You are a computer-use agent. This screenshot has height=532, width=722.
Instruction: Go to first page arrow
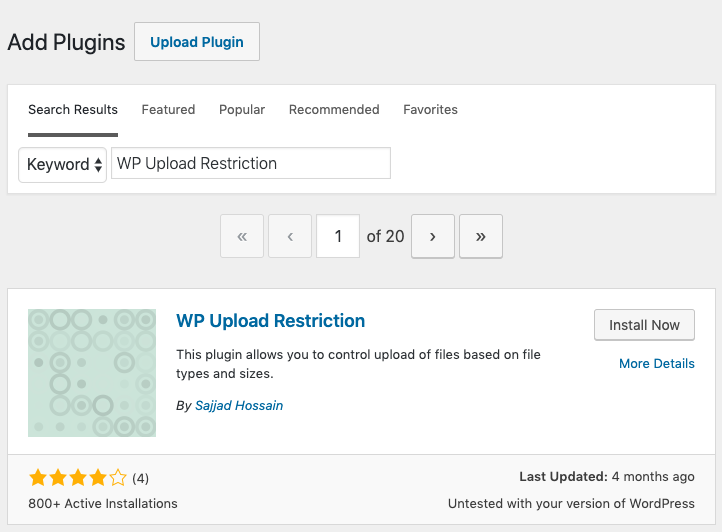point(242,237)
